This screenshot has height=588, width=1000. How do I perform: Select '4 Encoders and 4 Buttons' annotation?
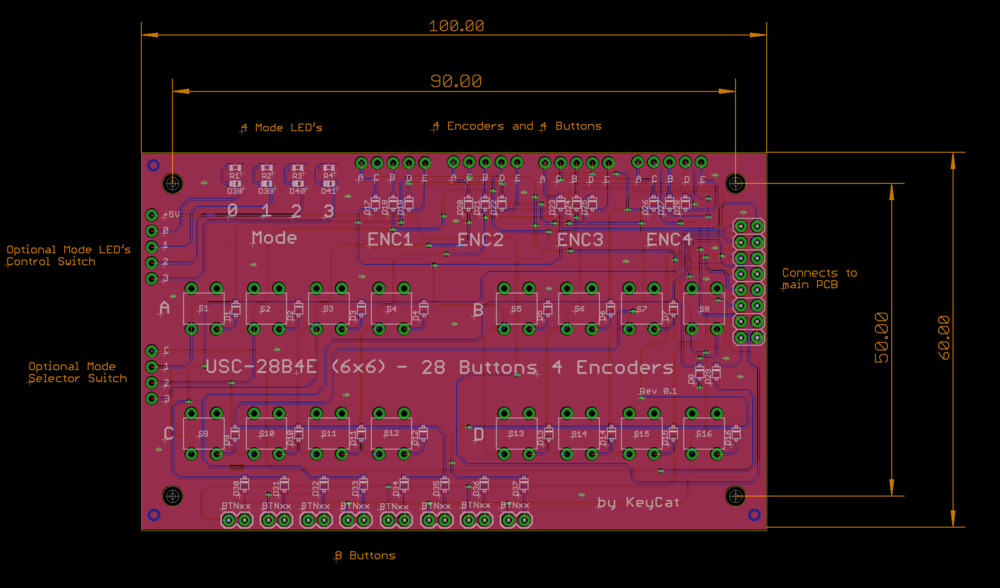(517, 126)
